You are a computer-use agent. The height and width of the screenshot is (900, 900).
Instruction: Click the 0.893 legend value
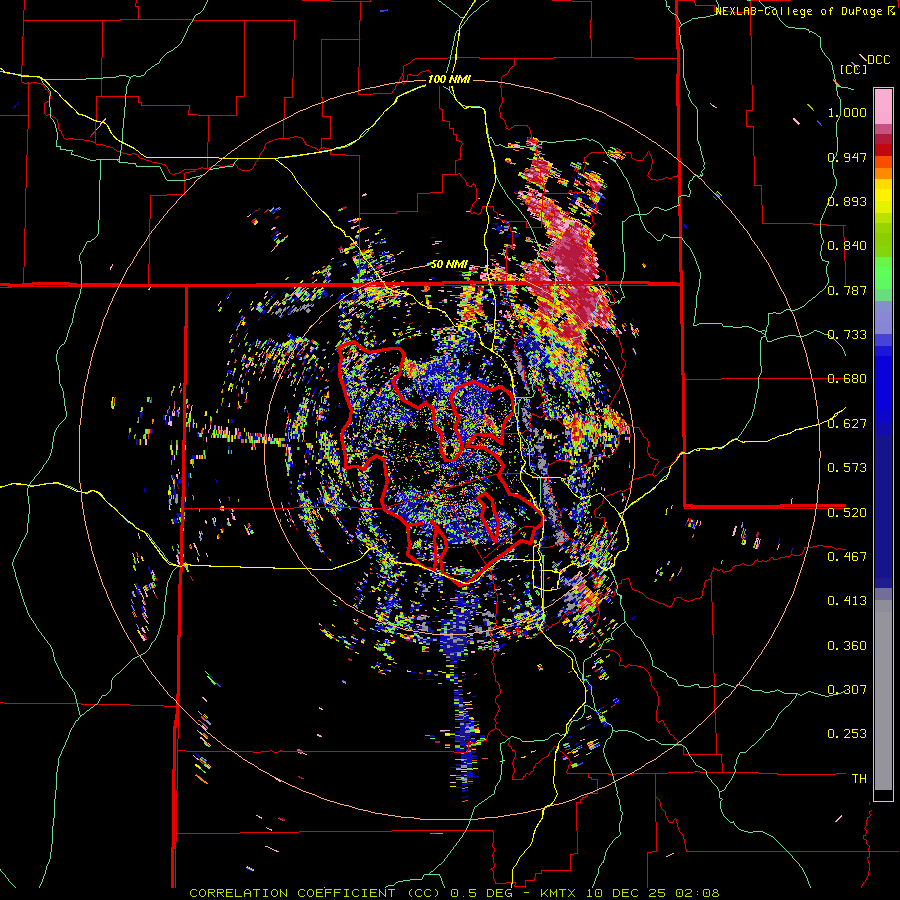[847, 201]
